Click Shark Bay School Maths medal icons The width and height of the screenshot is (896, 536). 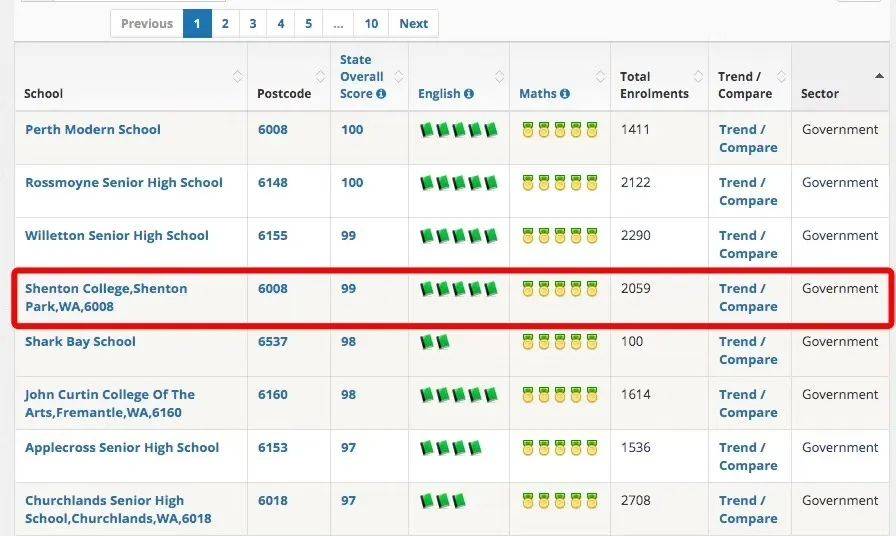(x=560, y=342)
